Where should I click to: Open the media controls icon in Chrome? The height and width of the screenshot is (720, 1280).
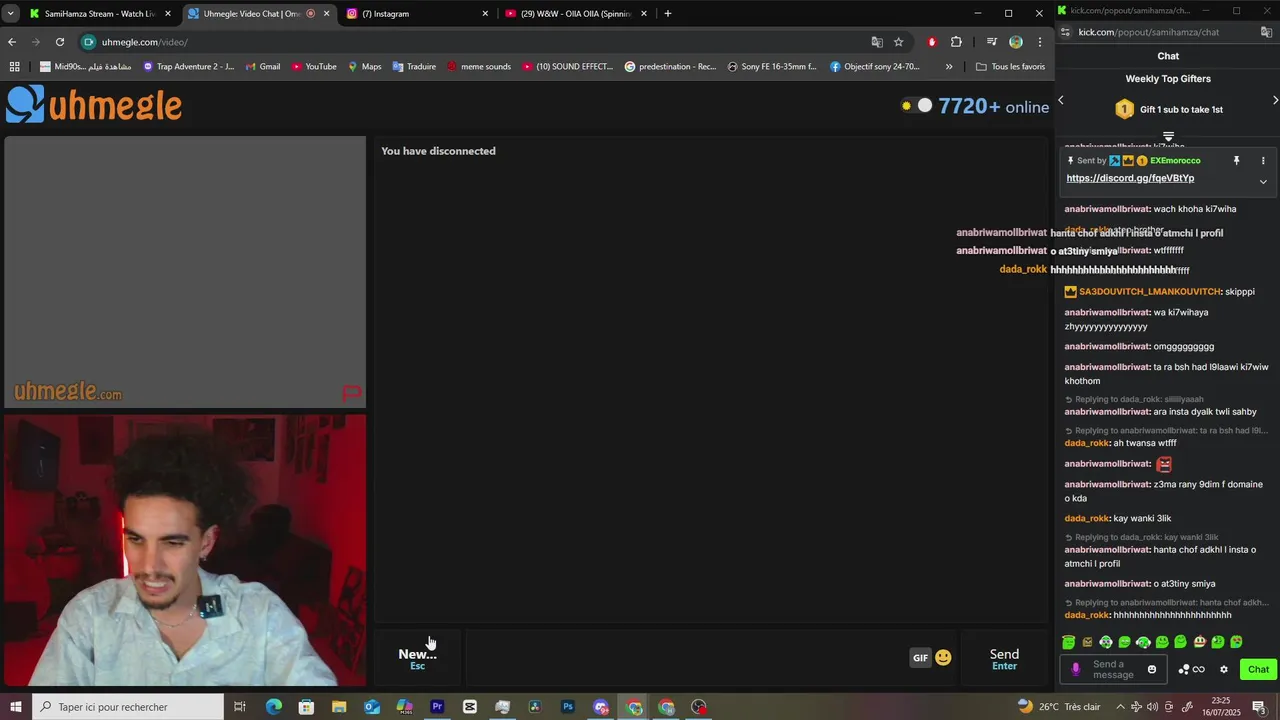[992, 42]
